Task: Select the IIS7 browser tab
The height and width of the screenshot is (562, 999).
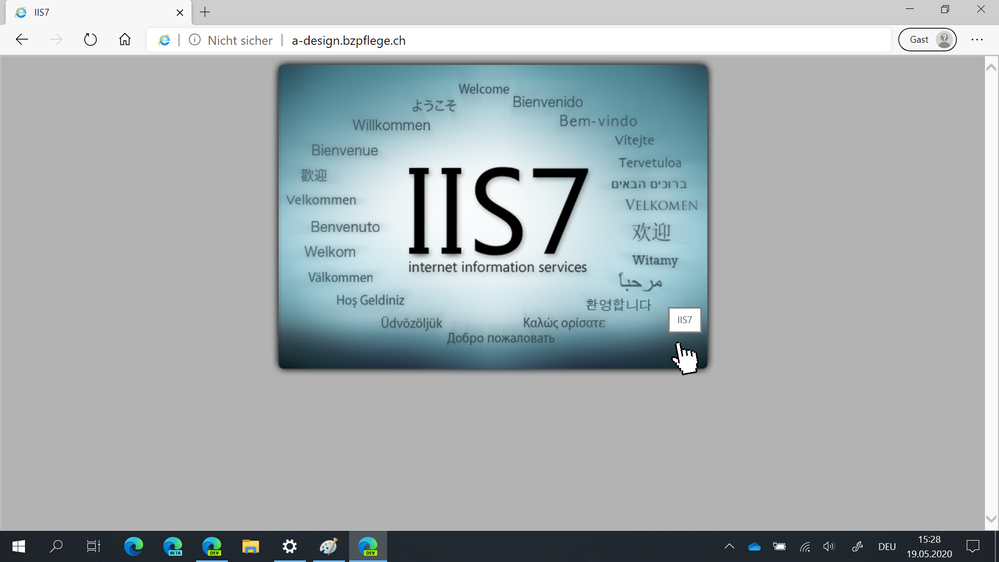Action: (x=96, y=13)
